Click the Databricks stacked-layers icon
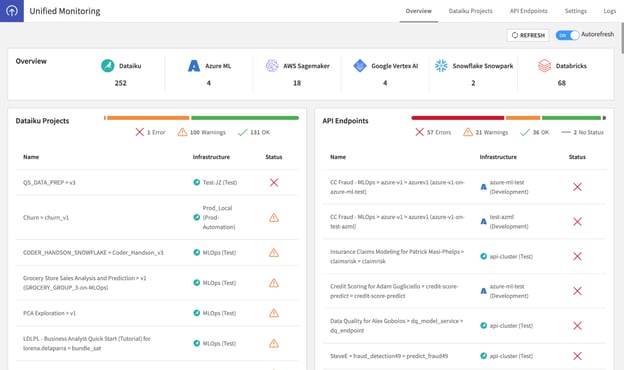The height and width of the screenshot is (370, 624). coord(544,66)
